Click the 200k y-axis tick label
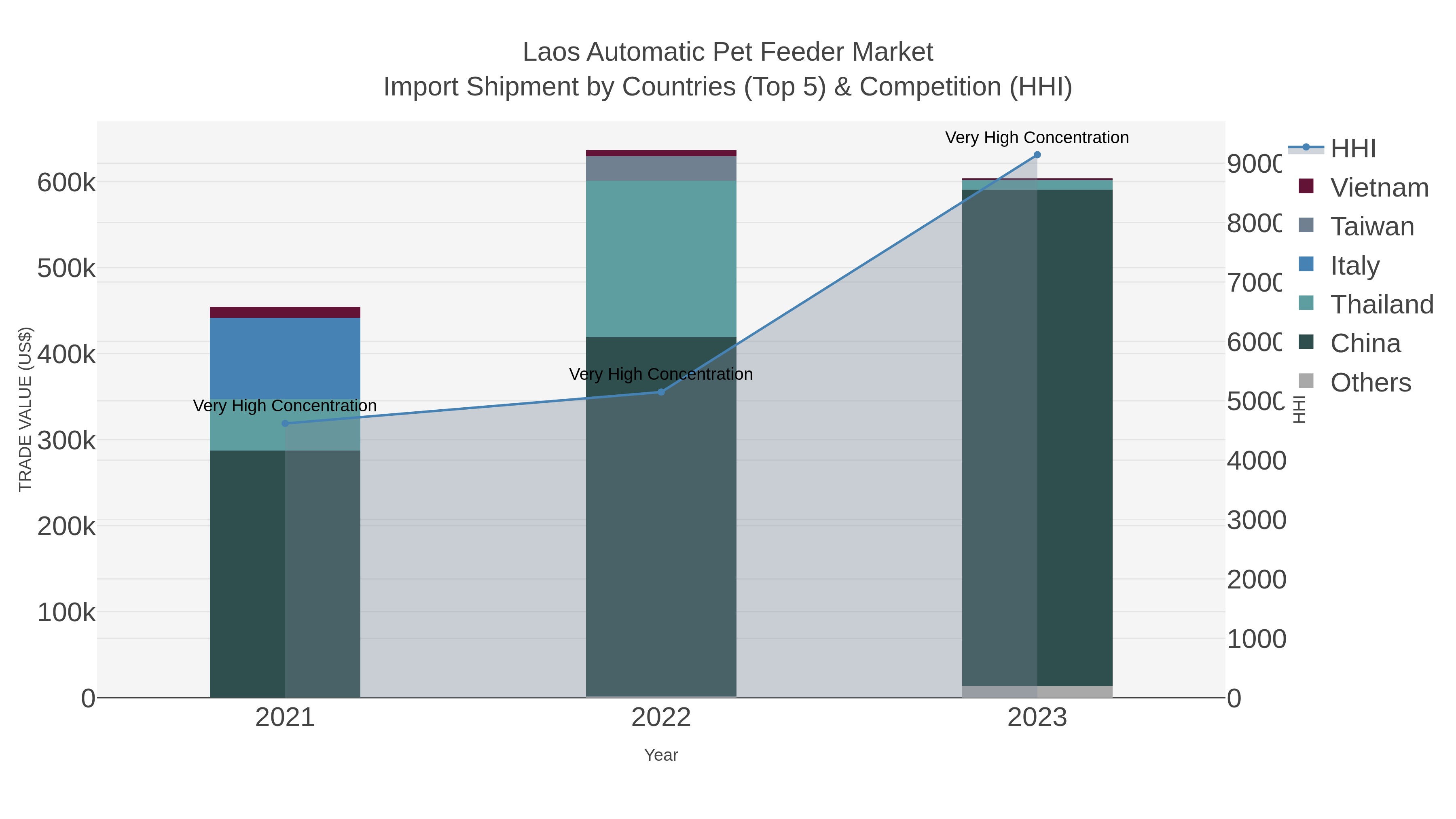This screenshot has width=1456, height=819. tap(66, 526)
